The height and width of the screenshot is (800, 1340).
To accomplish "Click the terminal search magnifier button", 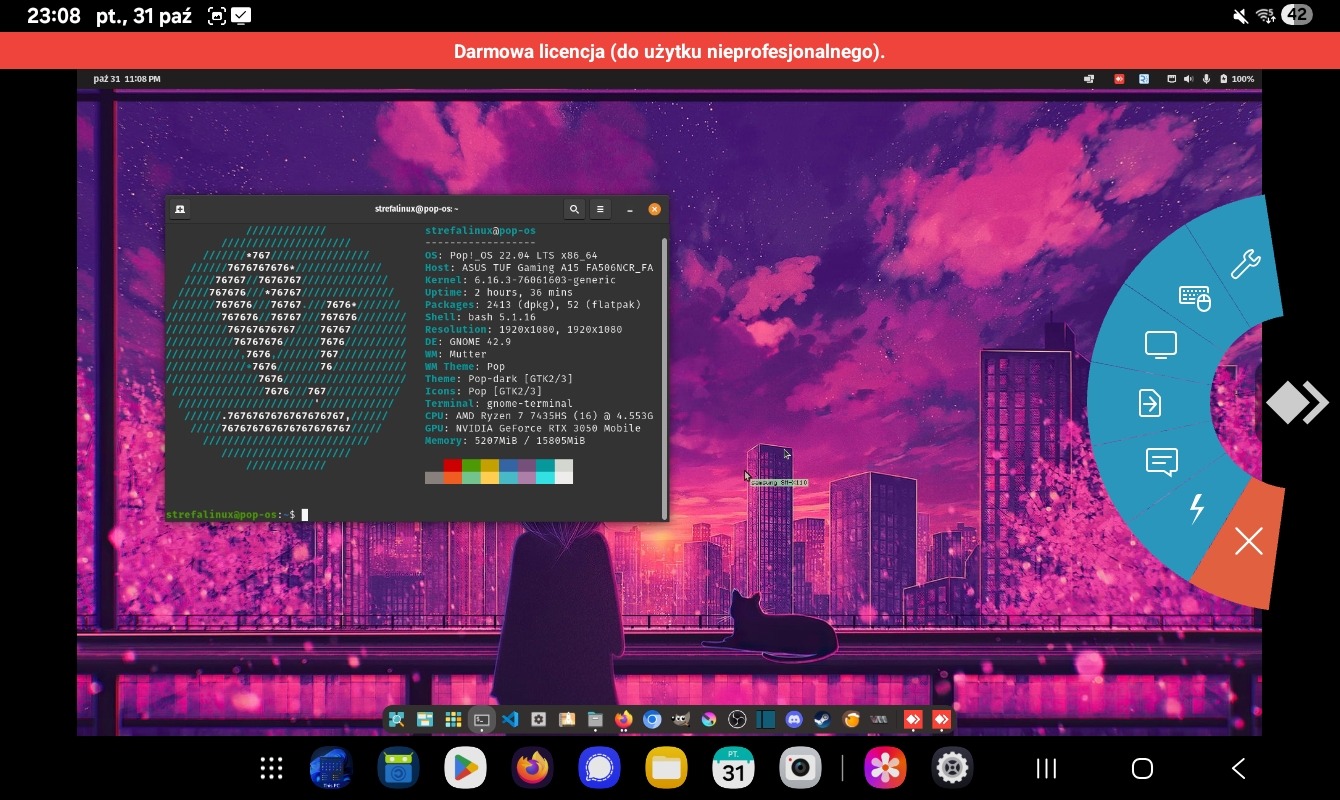I will click(x=574, y=209).
